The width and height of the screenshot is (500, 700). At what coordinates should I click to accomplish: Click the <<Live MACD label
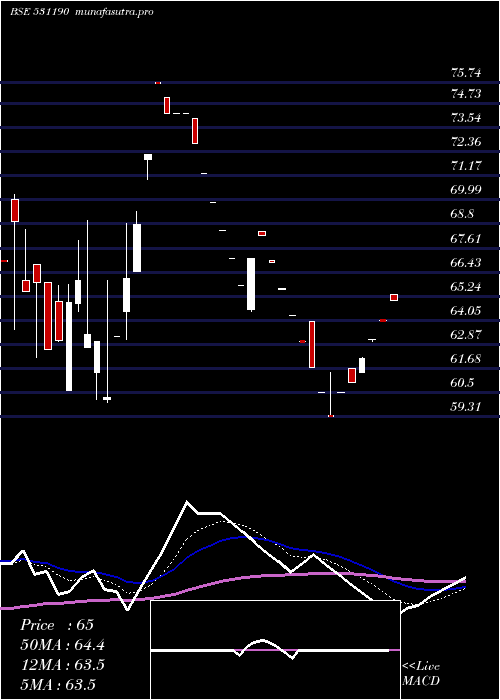tap(421, 674)
